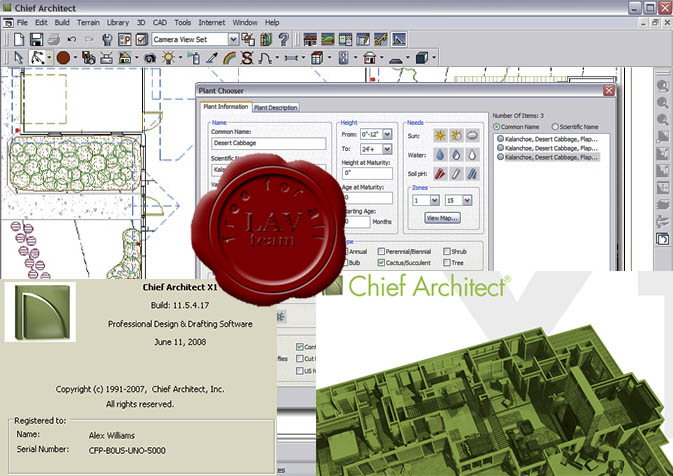Screen dimensions: 673x476
Task: Save the plan using the floppy disk icon
Action: point(36,39)
